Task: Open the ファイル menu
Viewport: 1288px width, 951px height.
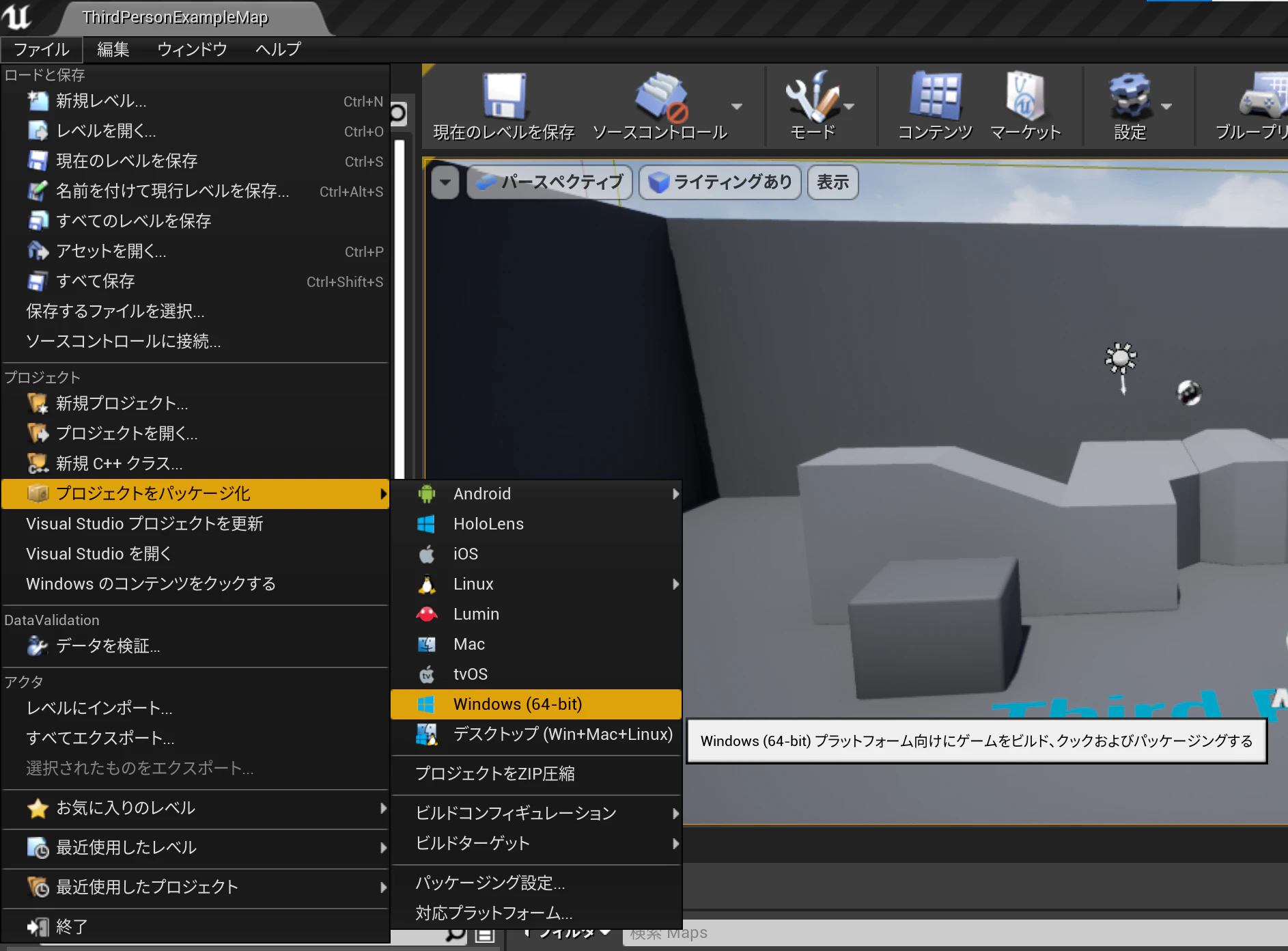Action: coord(42,49)
